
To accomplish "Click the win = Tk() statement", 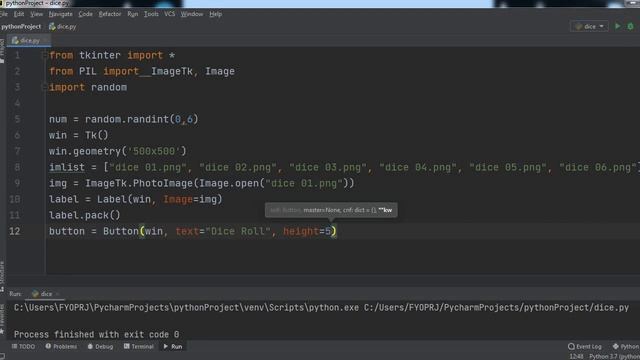I will point(78,135).
